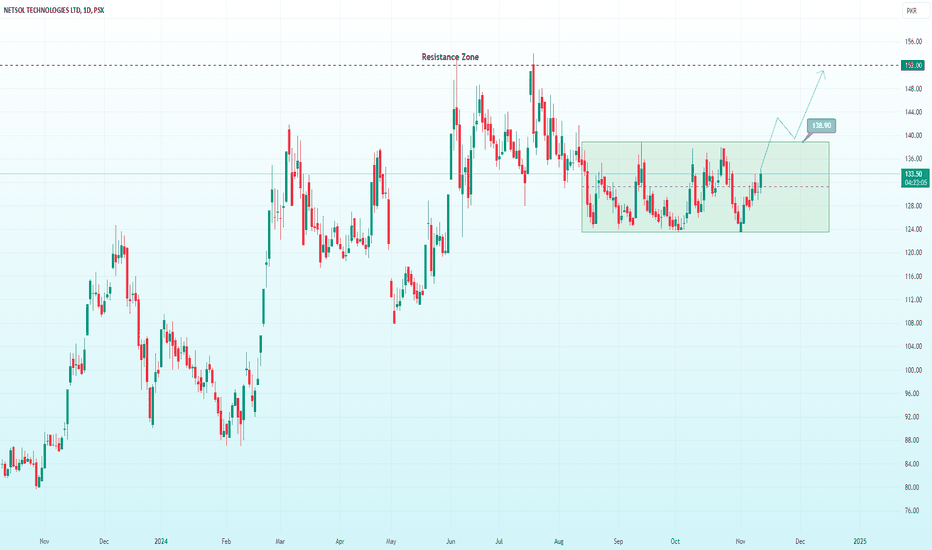This screenshot has width=932, height=550.
Task: Click the 136.00 price axis label
Action: [x=913, y=159]
